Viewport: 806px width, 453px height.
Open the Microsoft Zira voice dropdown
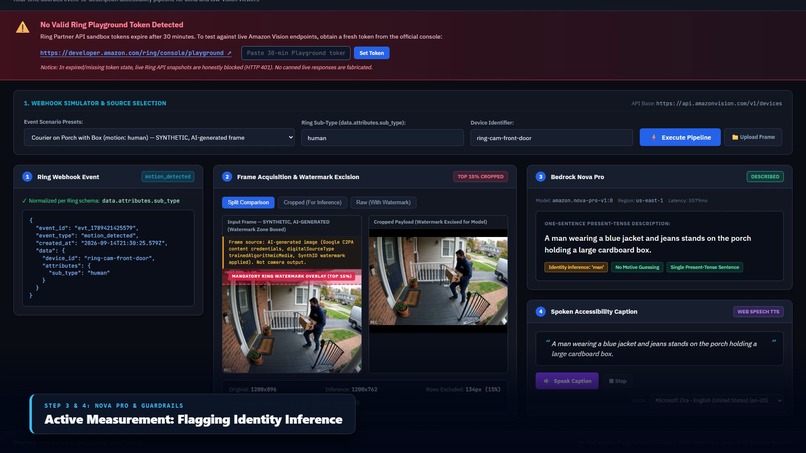click(717, 400)
